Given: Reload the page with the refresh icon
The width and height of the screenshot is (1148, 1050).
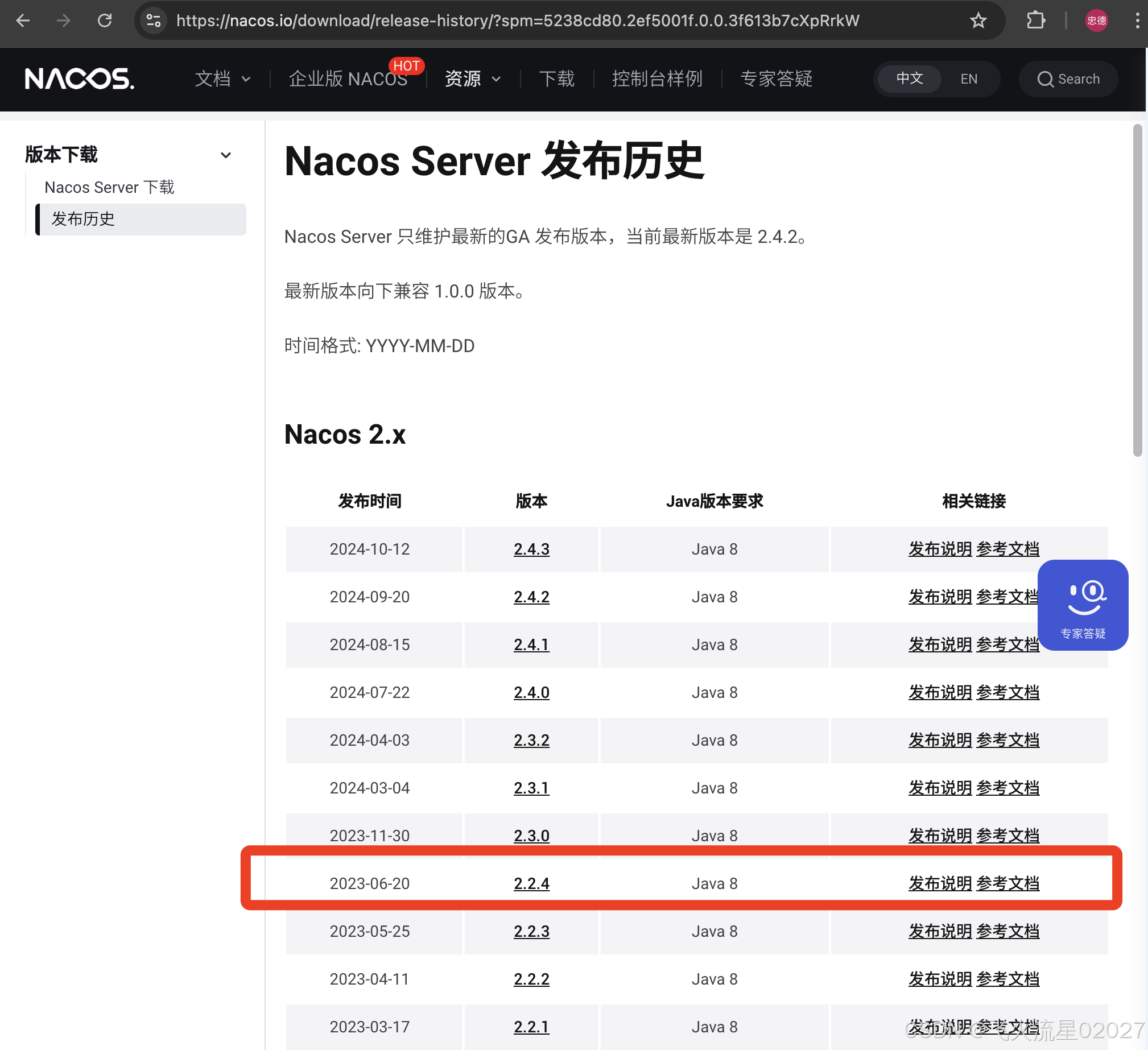Looking at the screenshot, I should [x=105, y=20].
